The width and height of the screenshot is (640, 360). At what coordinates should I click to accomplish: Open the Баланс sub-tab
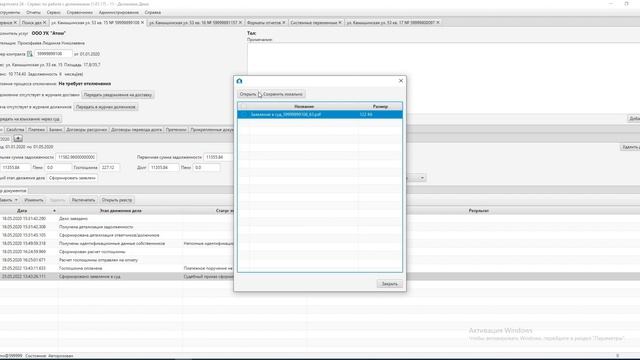[x=55, y=130]
